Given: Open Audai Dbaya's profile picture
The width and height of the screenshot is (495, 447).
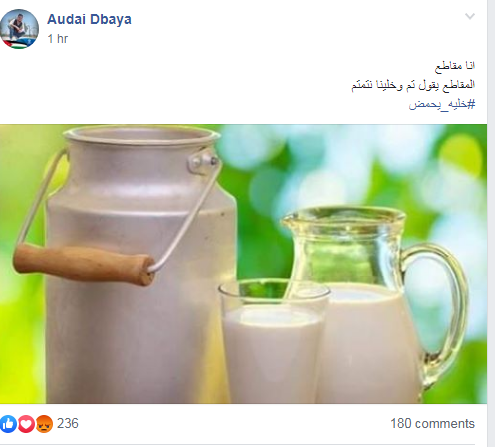Looking at the screenshot, I should click(x=19, y=29).
